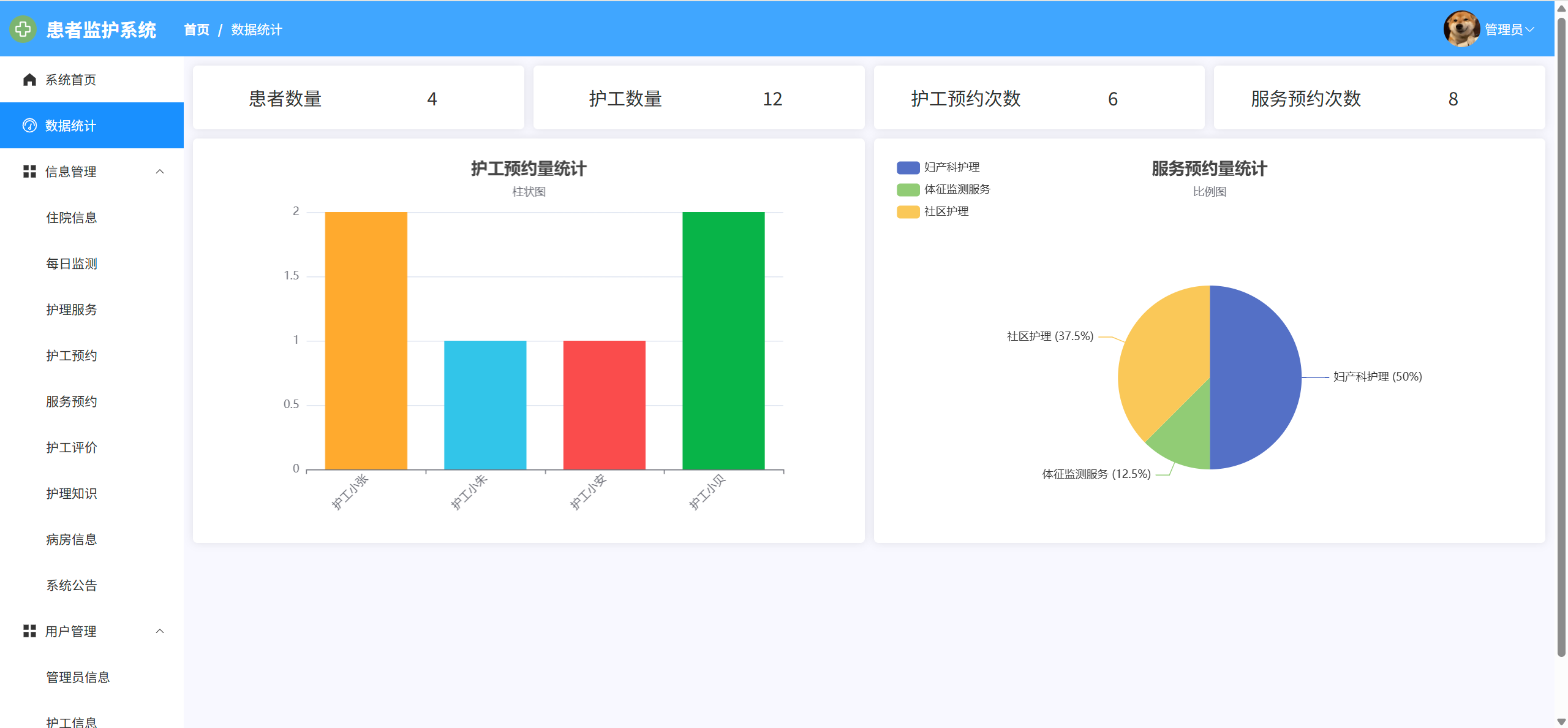Open 护理知识 in sidebar
The image size is (1568, 728).
coord(72,493)
